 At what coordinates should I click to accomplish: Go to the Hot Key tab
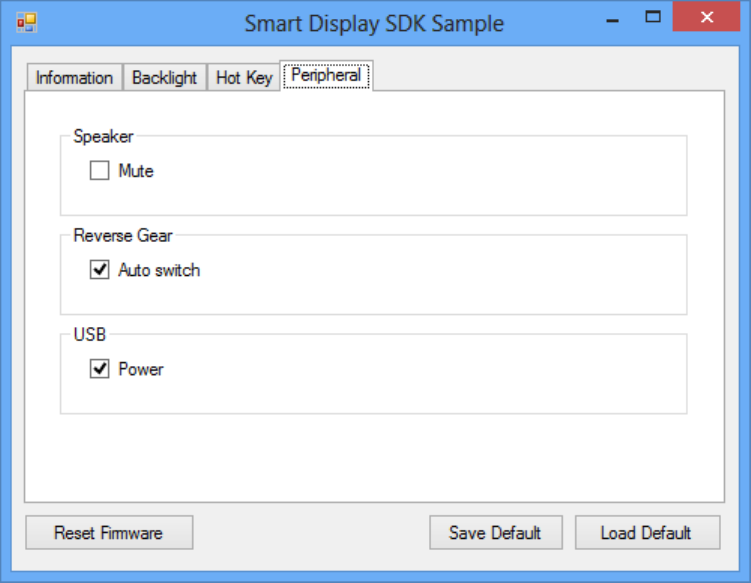pyautogui.click(x=244, y=78)
